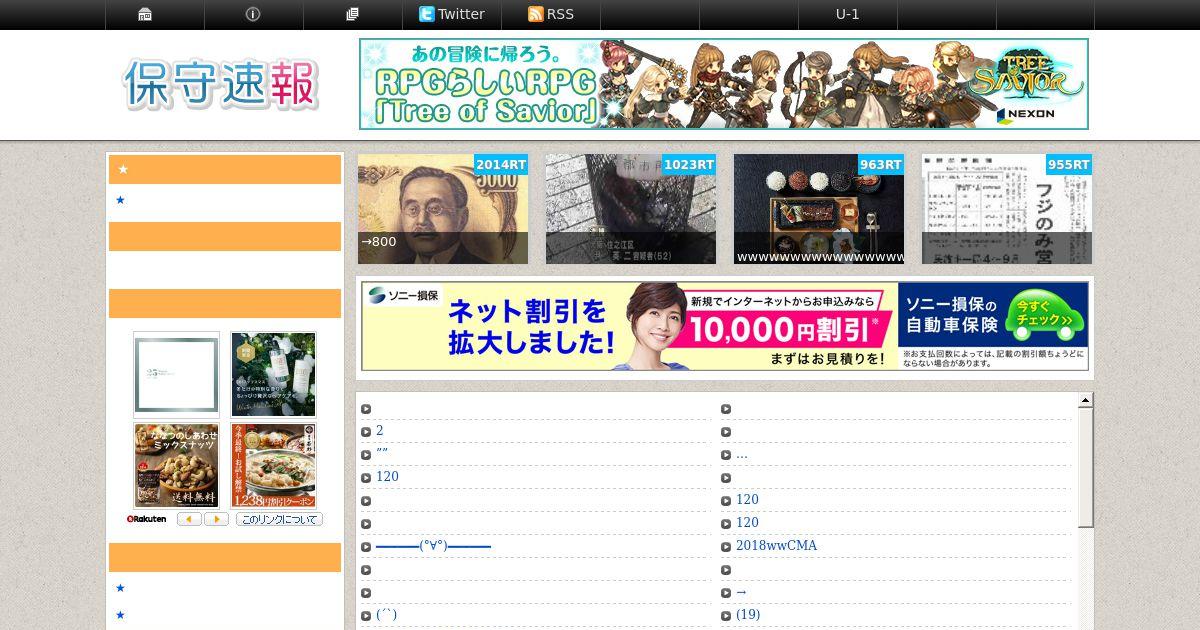The image size is (1200, 630).
Task: Open the stacked pages icon in the top bar
Action: (352, 14)
